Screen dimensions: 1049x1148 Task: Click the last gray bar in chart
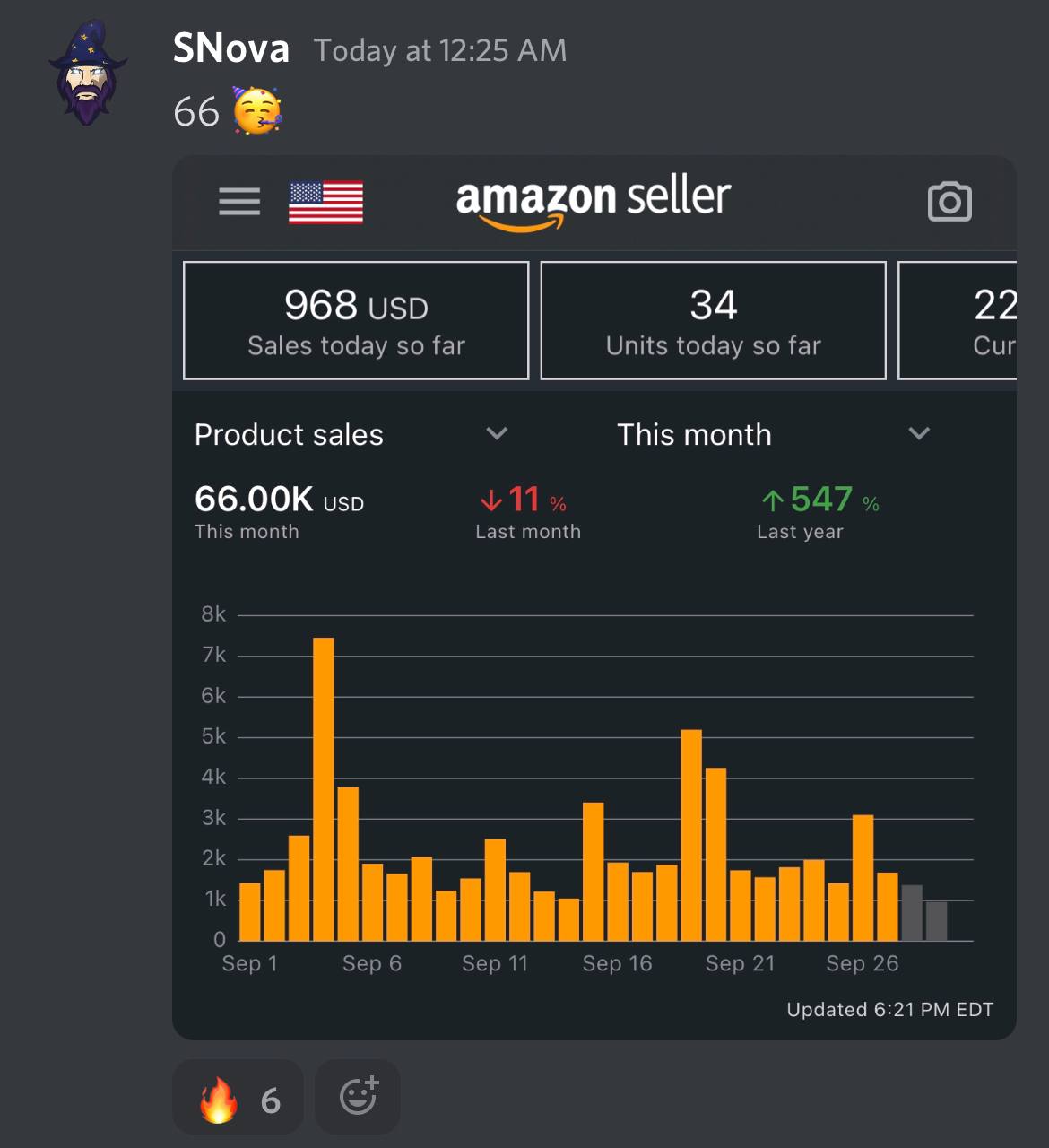[936, 921]
